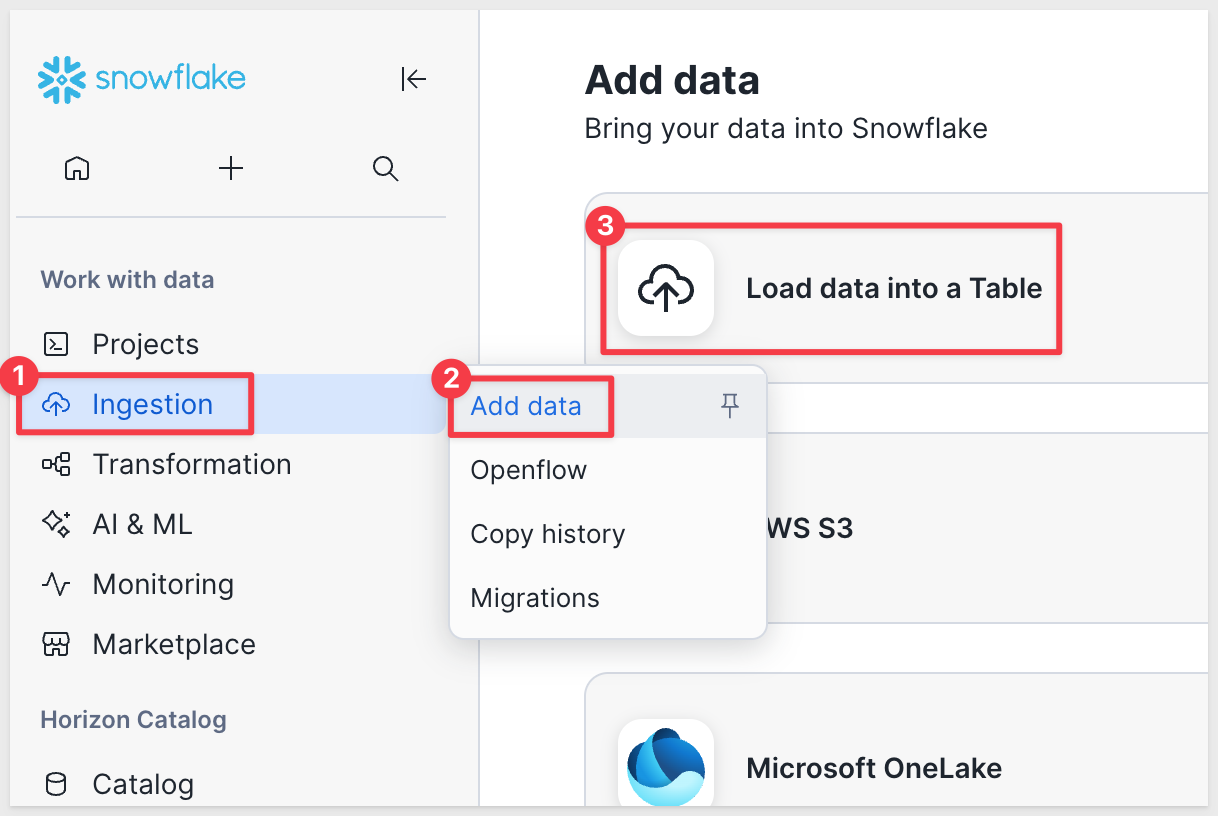Collapse the sidebar with the arrow icon
1218x816 pixels.
click(x=413, y=79)
